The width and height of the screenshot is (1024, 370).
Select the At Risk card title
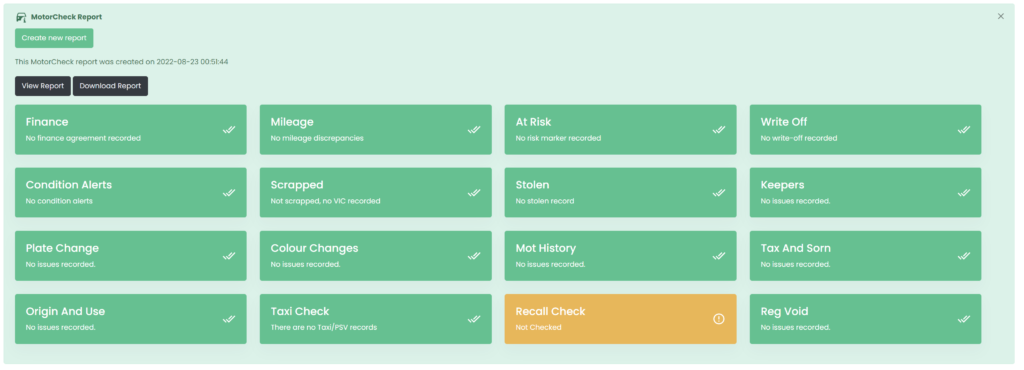(x=534, y=122)
